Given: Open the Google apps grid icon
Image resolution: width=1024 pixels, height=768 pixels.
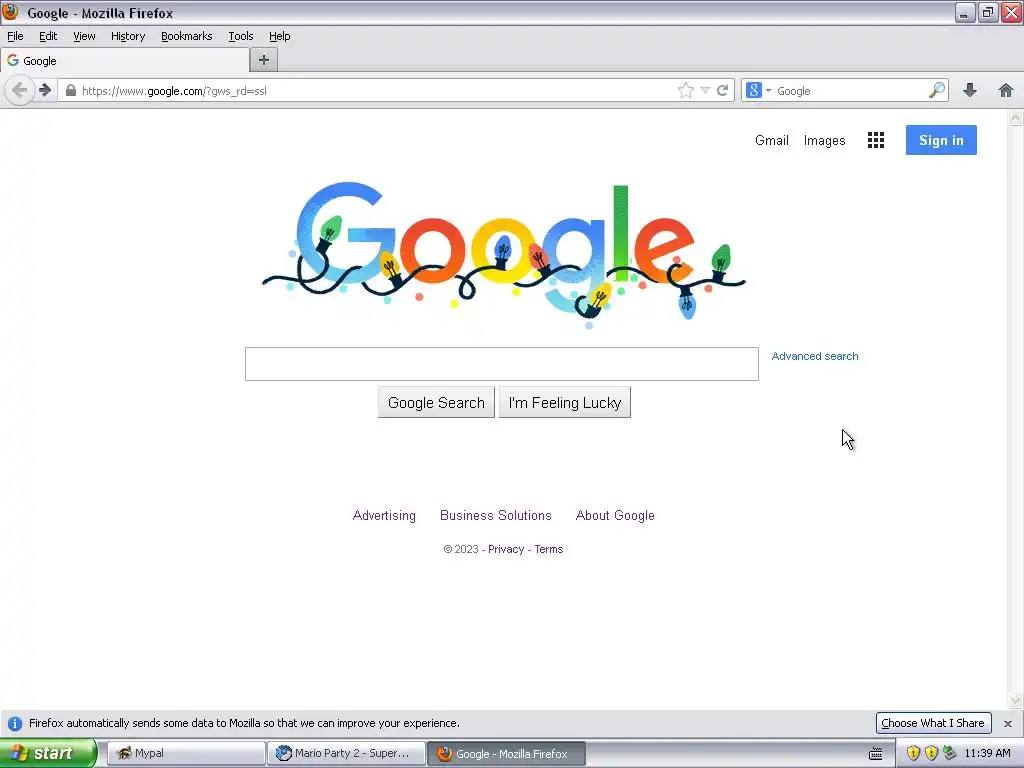Looking at the screenshot, I should click(876, 140).
